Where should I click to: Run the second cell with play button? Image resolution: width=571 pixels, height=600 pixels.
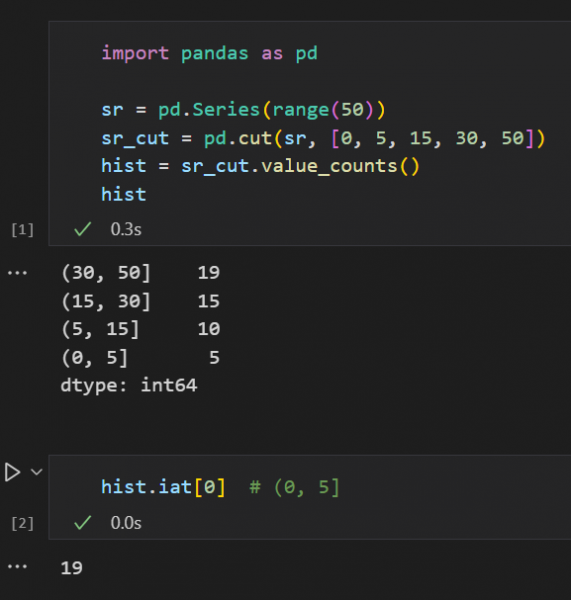pyautogui.click(x=13, y=472)
